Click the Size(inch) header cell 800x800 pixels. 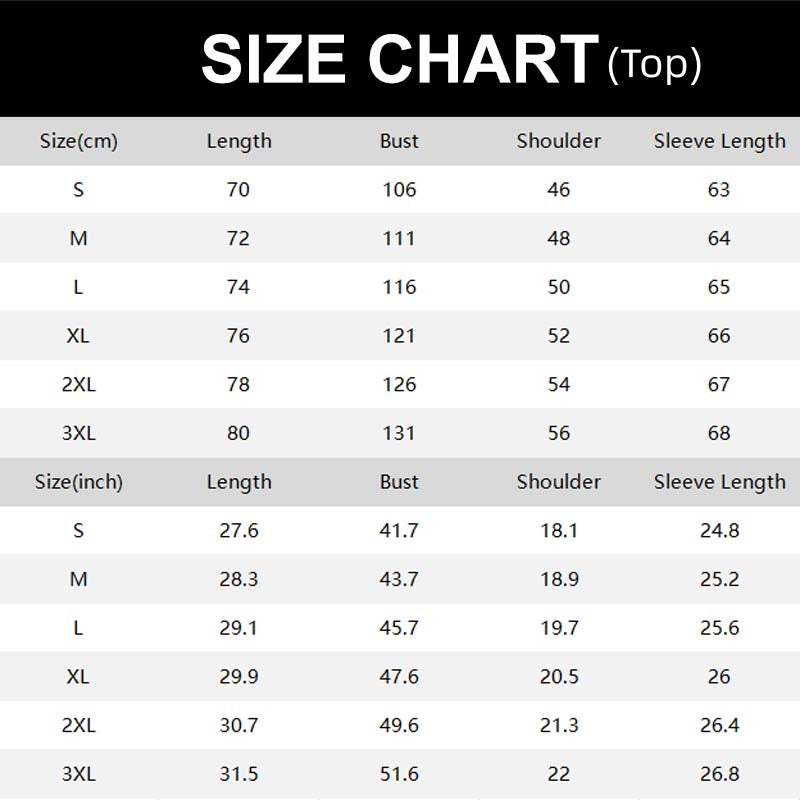78,482
